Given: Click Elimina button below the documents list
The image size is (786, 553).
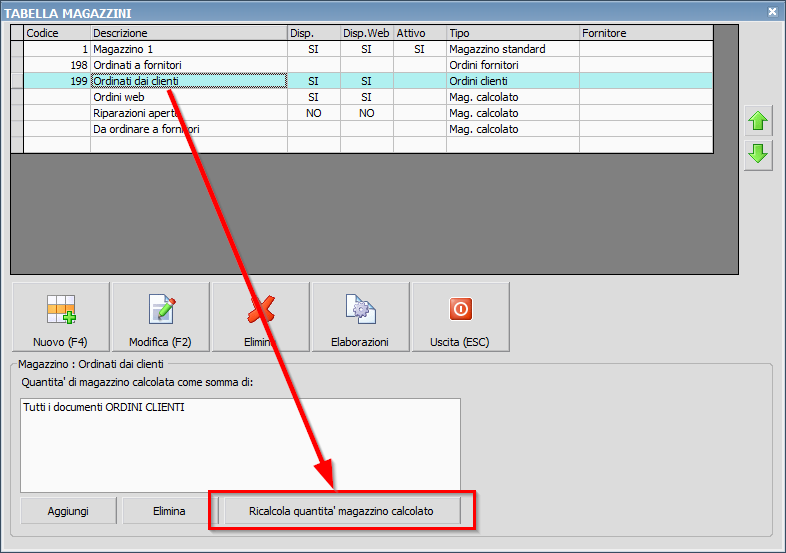Looking at the screenshot, I should [x=169, y=511].
